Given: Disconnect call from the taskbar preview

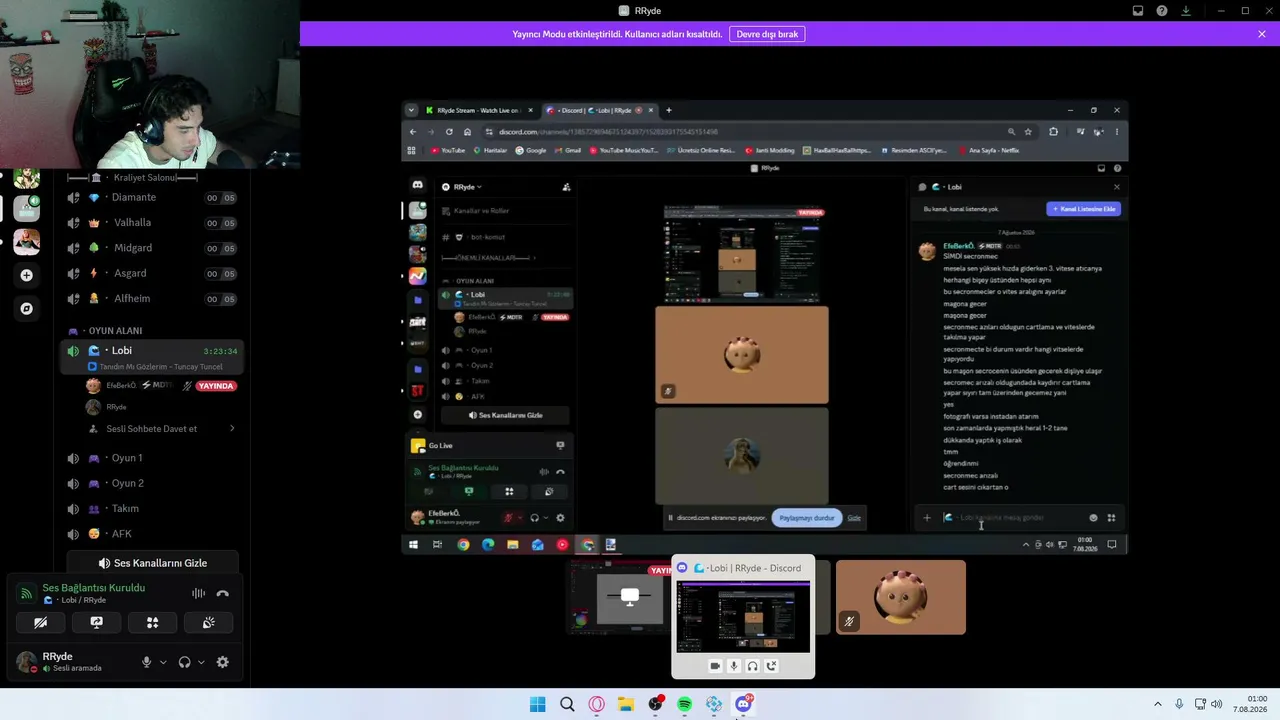Looking at the screenshot, I should click(x=772, y=666).
